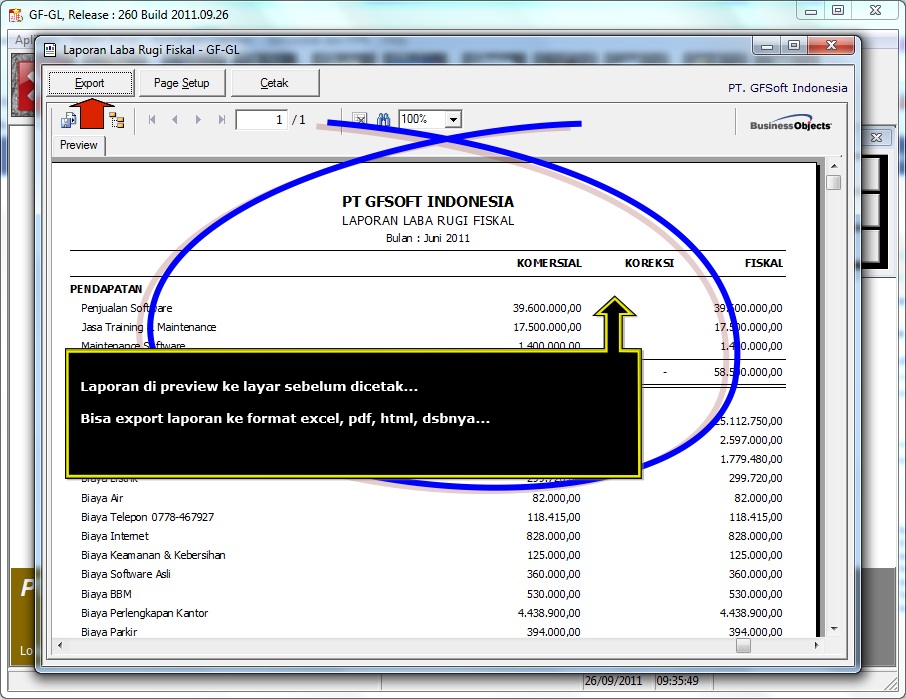Select the 39.600.000,00 komersial value
Image resolution: width=906 pixels, height=699 pixels.
547,308
